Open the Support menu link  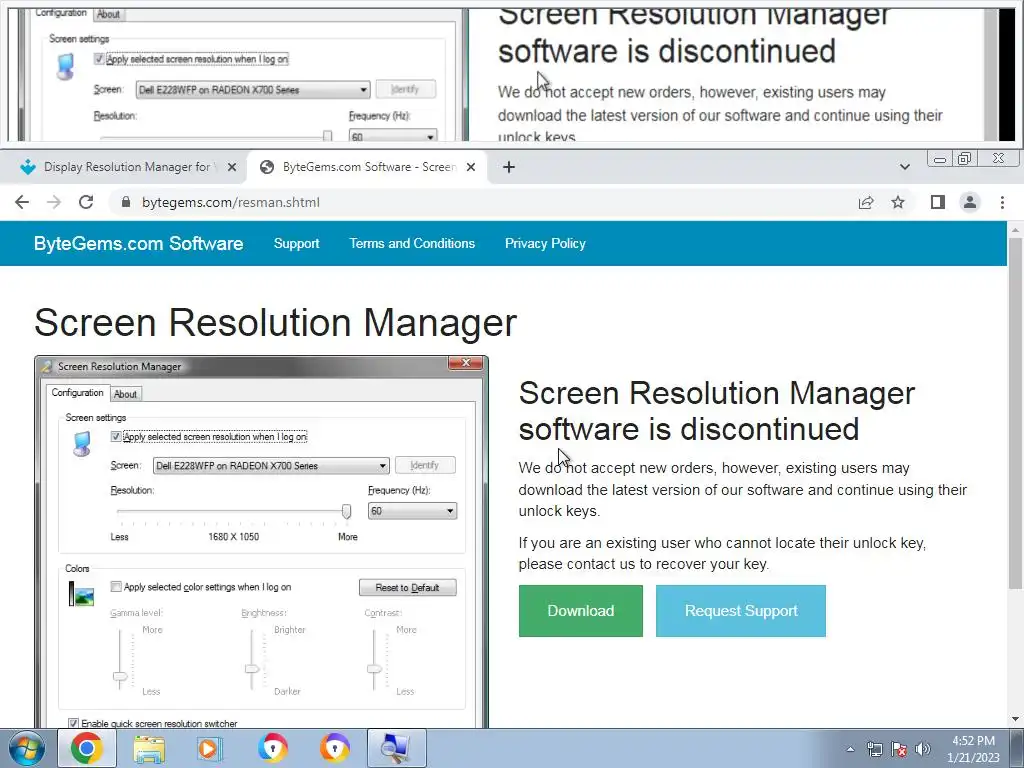point(296,244)
